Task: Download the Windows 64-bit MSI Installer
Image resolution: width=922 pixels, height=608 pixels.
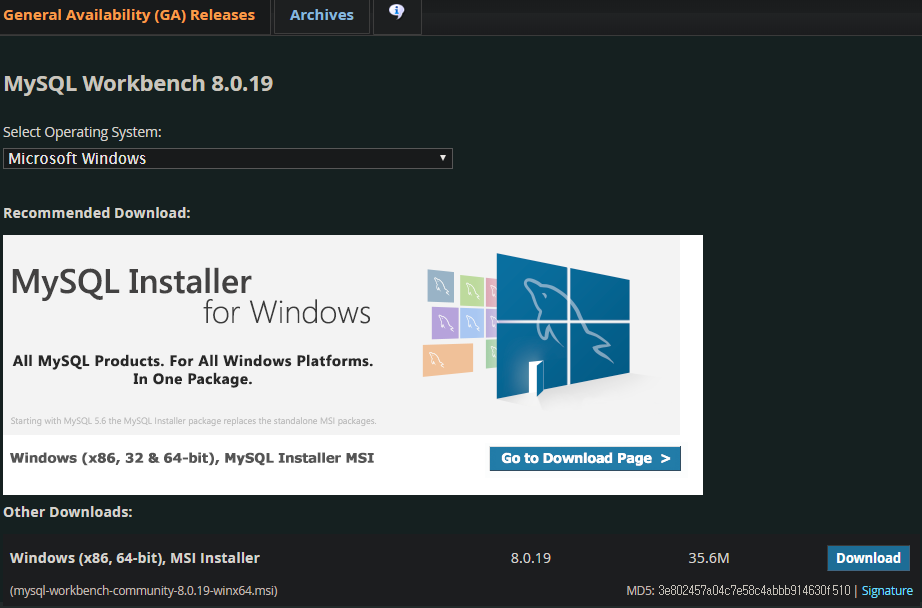Action: (868, 558)
